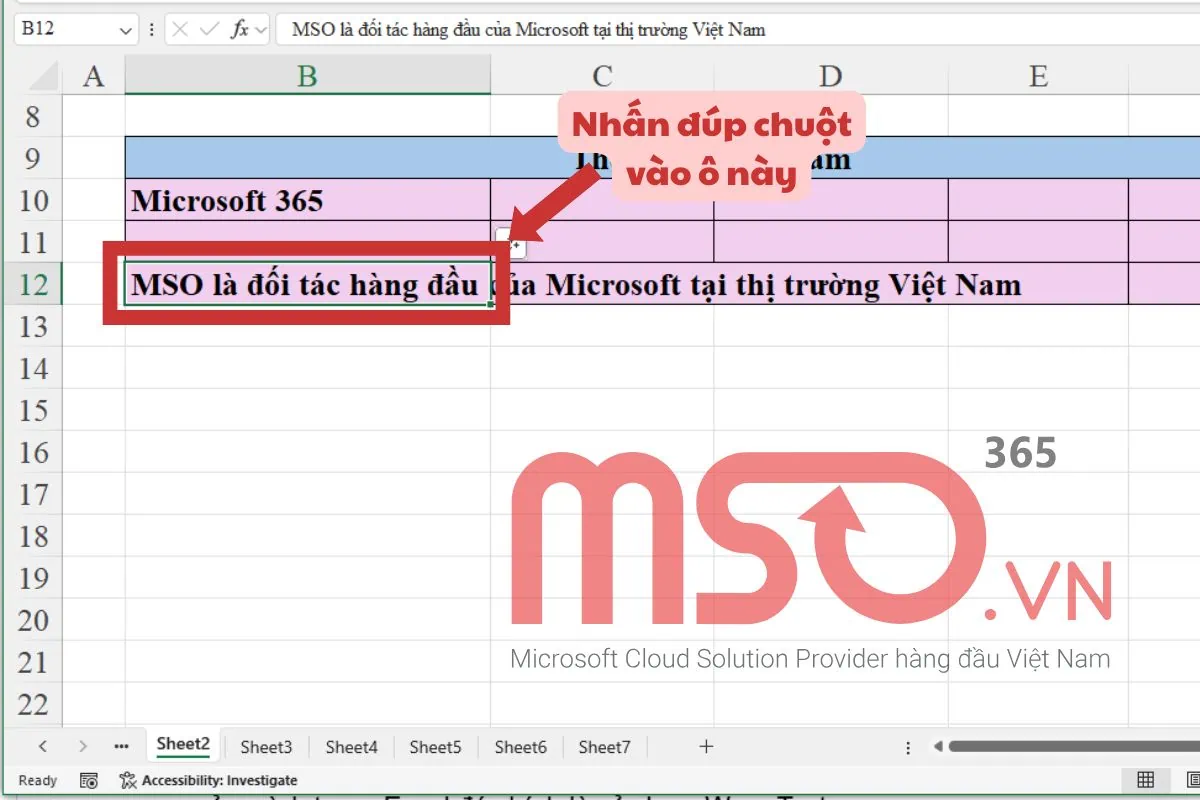Select row 15 header

click(x=34, y=411)
